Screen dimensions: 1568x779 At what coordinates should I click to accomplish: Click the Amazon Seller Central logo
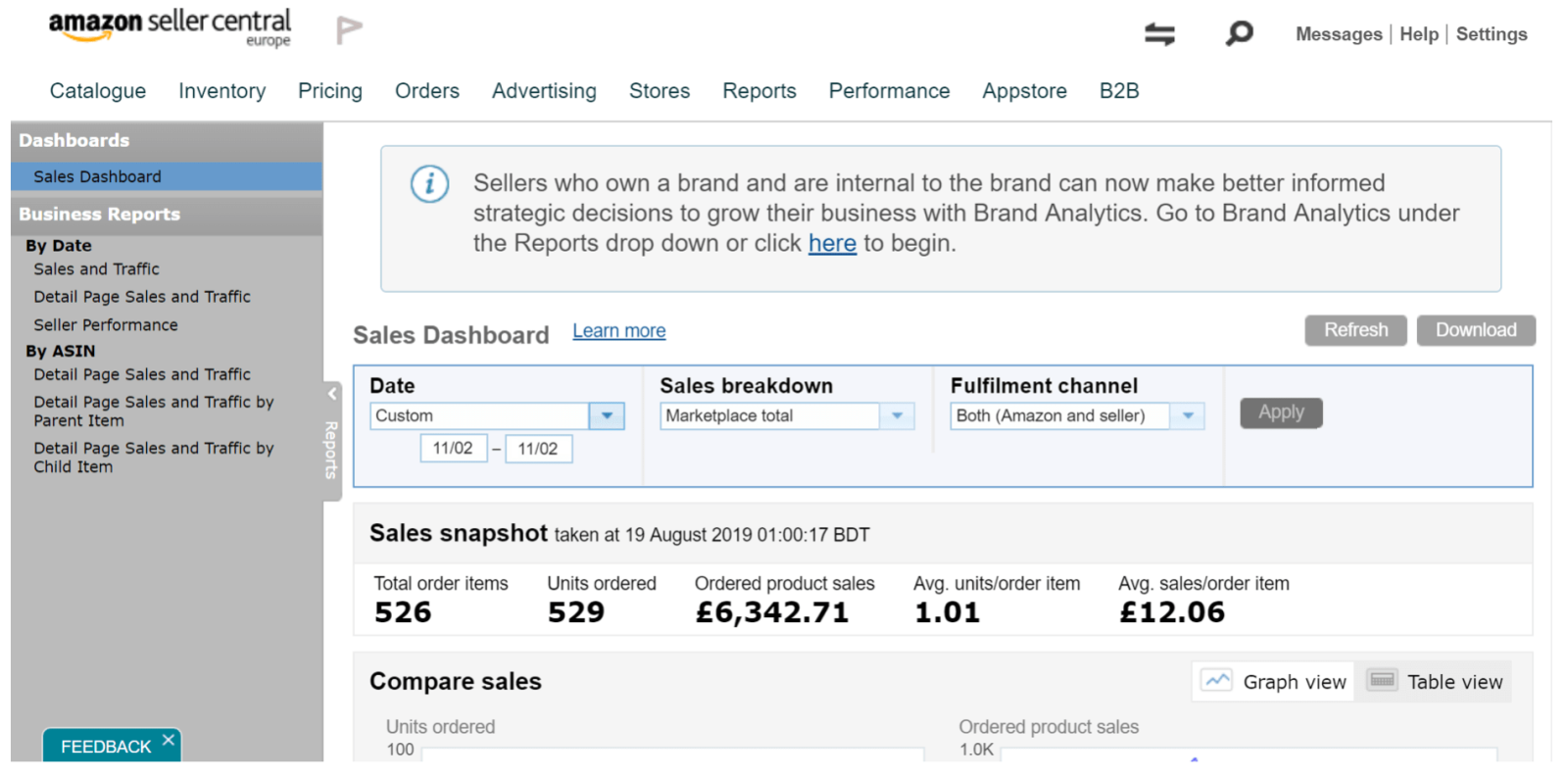[170, 27]
